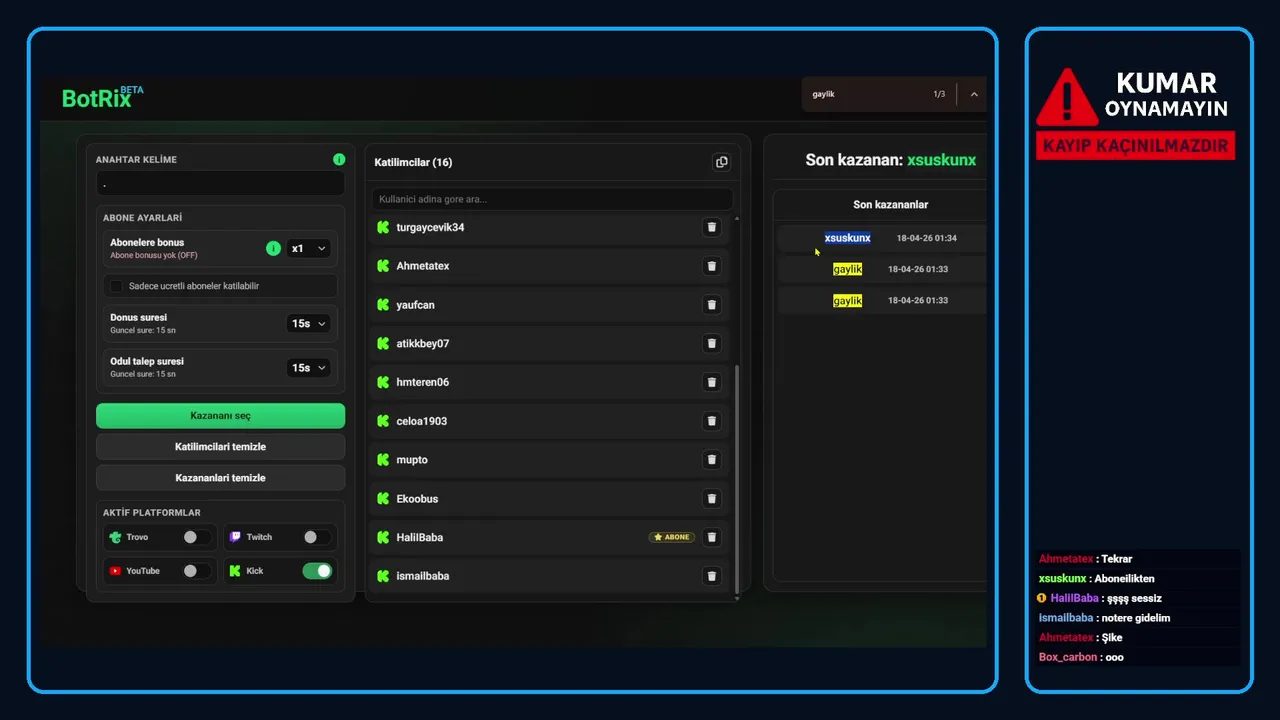Turn on the YouTube toggle
This screenshot has width=1280, height=720.
[x=197, y=571]
